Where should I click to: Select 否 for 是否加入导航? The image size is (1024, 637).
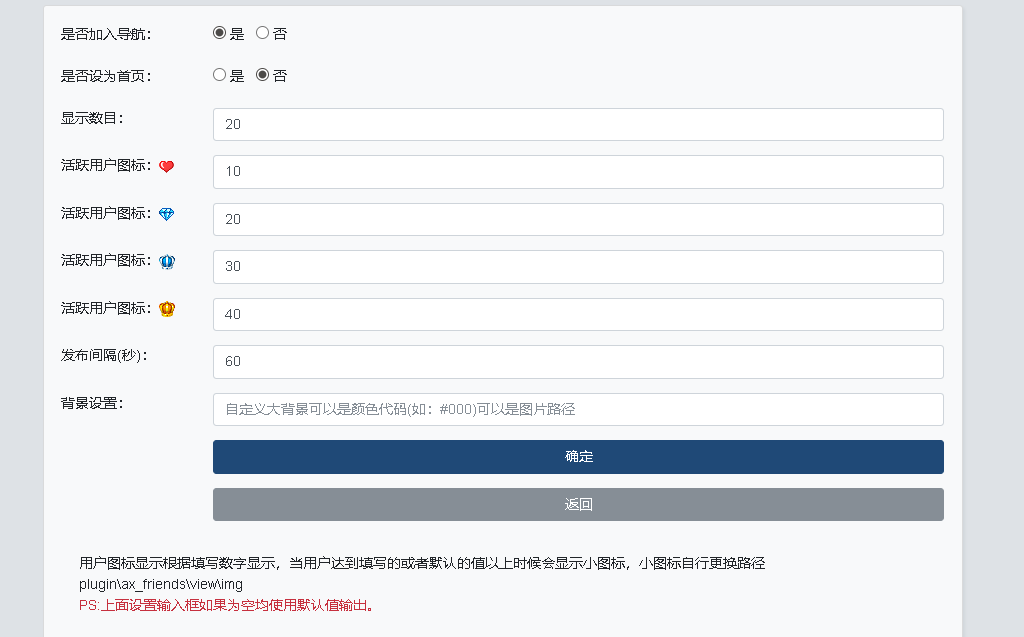click(x=263, y=33)
